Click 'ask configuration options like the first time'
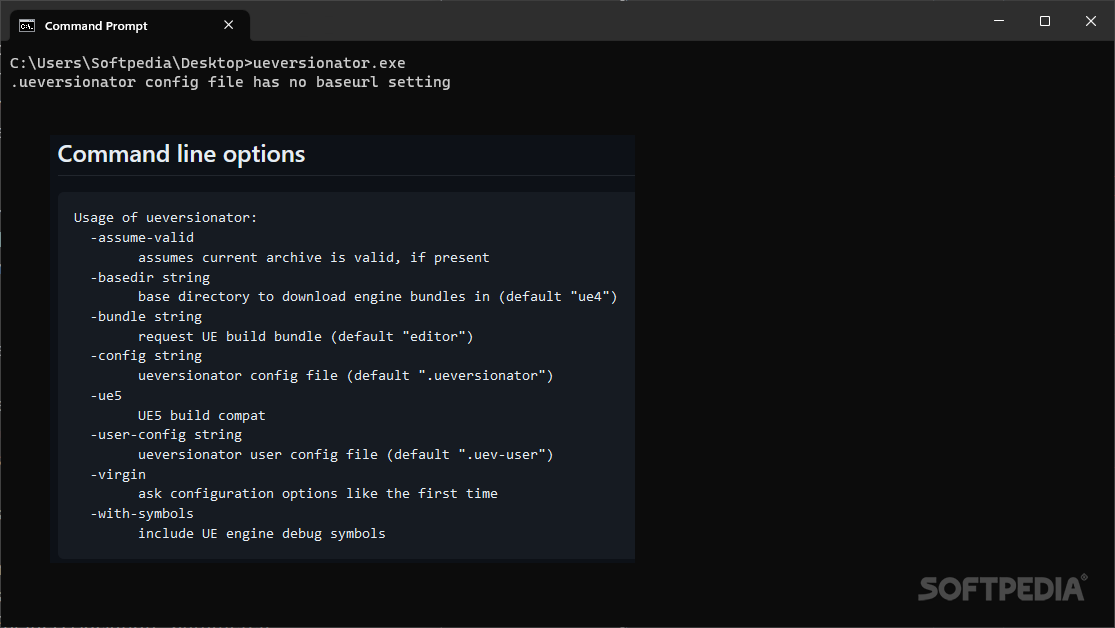 pyautogui.click(x=318, y=494)
